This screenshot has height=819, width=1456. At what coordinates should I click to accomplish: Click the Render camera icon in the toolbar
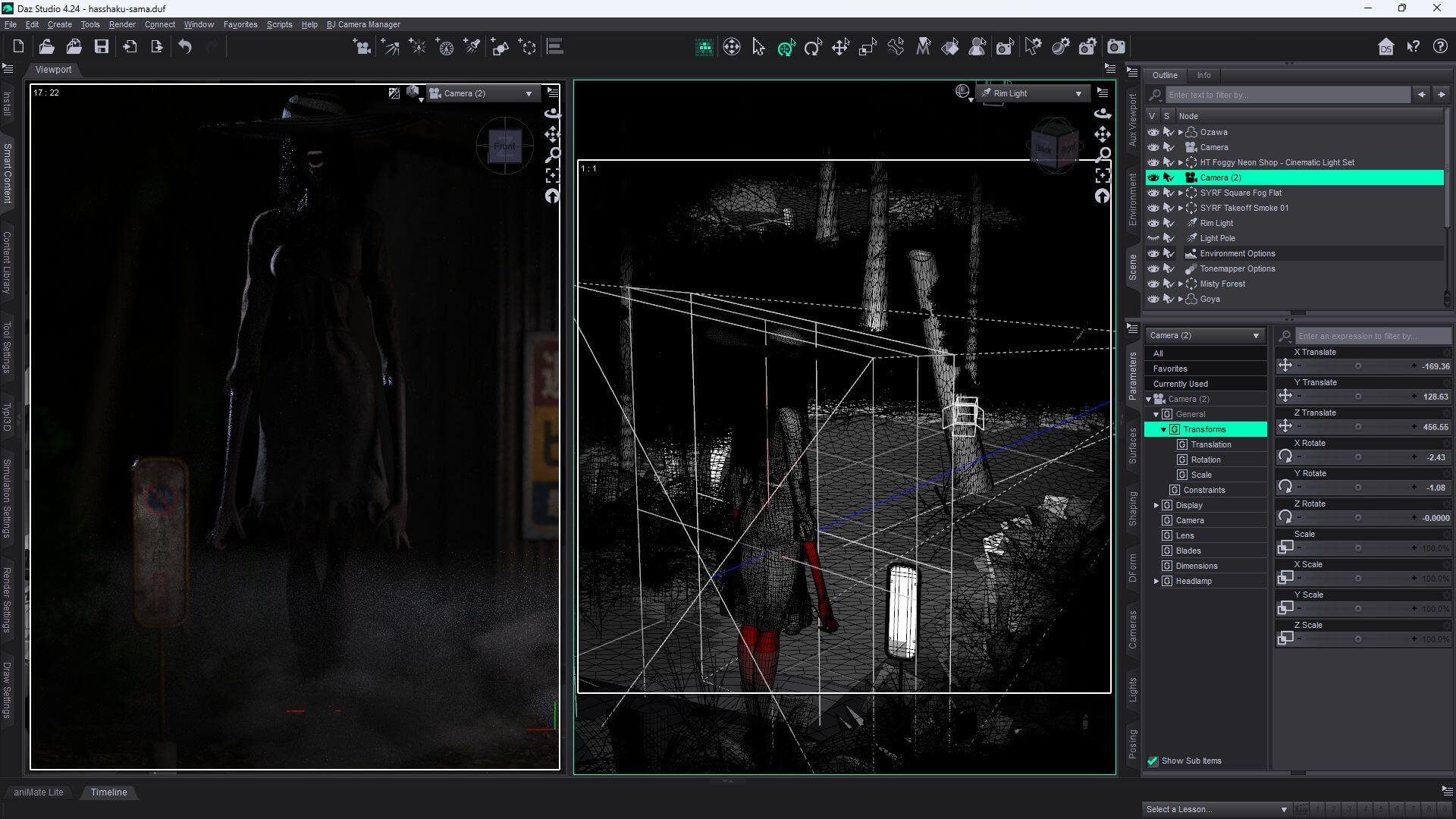pos(1116,47)
